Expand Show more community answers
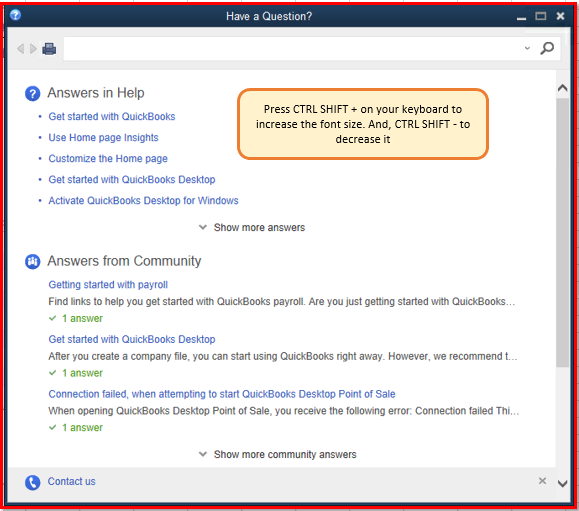This screenshot has height=511, width=579. (278, 455)
